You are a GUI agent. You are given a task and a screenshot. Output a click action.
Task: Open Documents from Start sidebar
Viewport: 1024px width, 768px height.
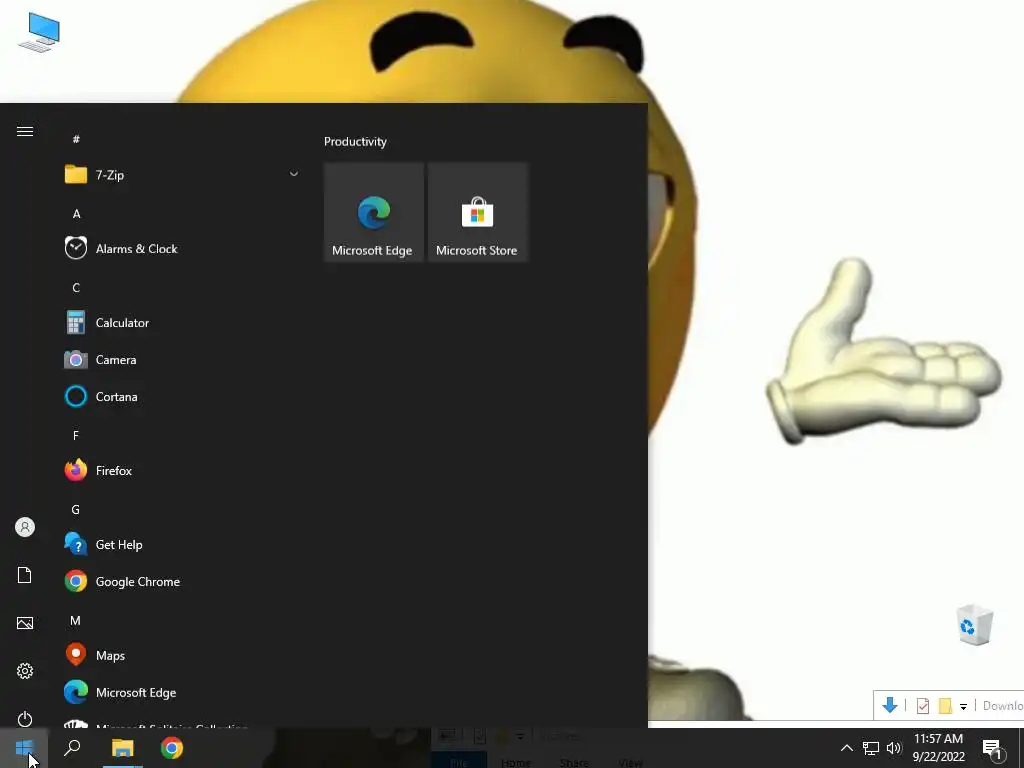tap(25, 575)
